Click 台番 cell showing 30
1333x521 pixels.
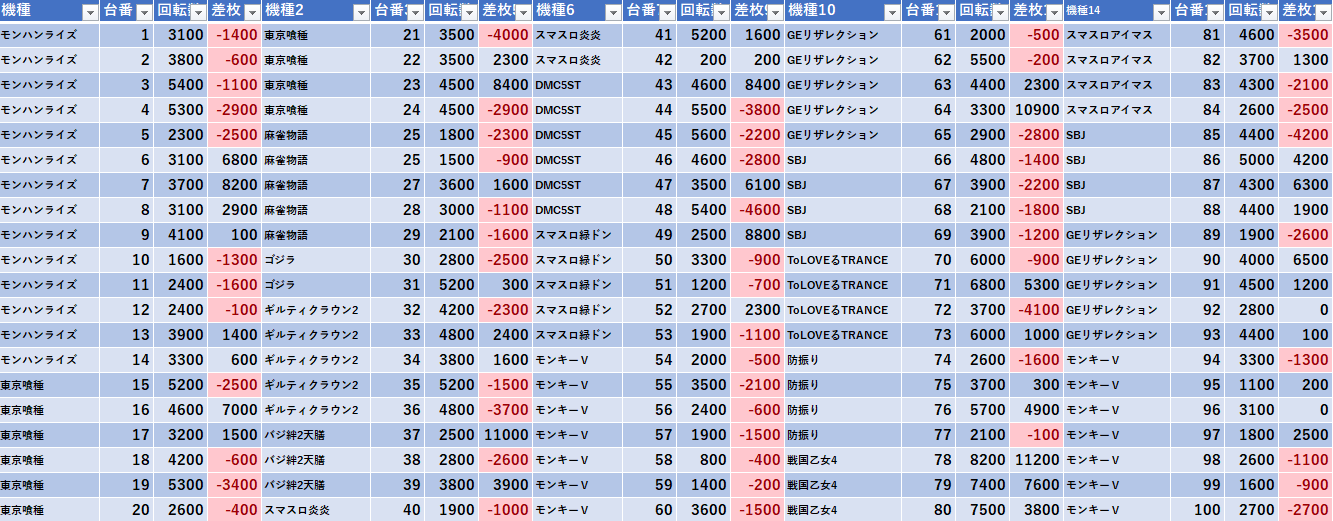pos(397,260)
